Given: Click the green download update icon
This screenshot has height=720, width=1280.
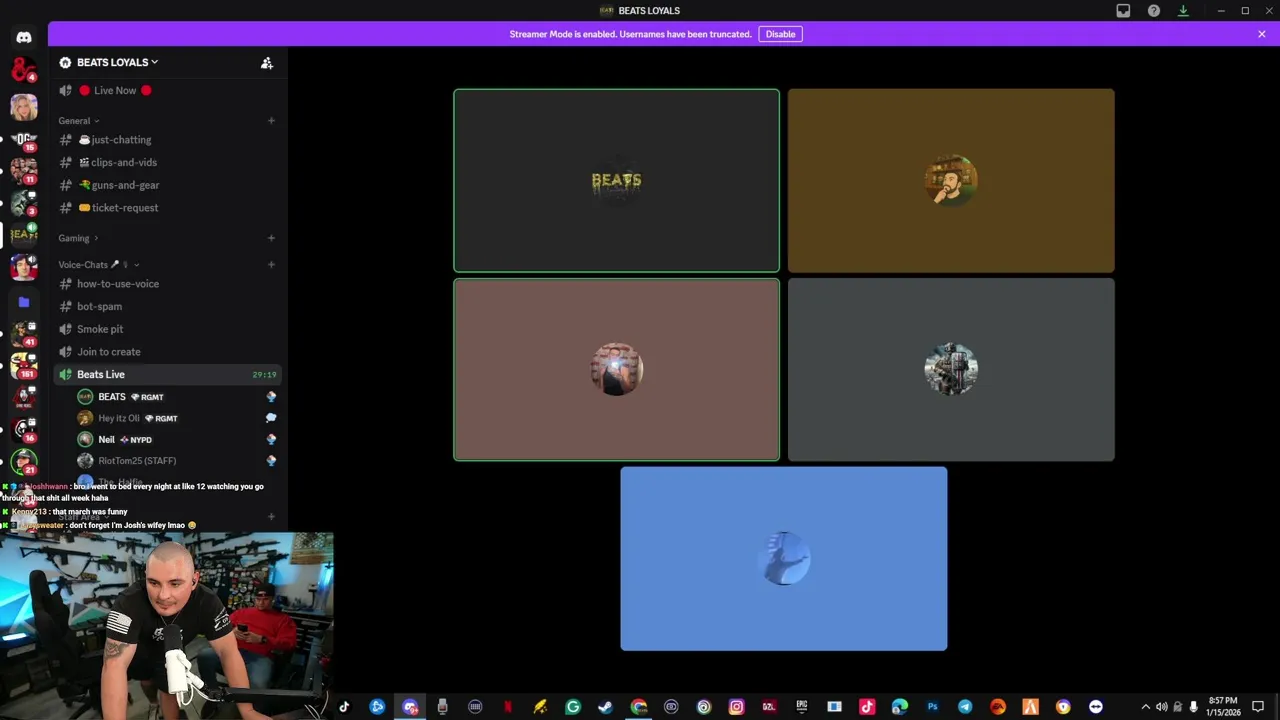Looking at the screenshot, I should pos(1183,11).
